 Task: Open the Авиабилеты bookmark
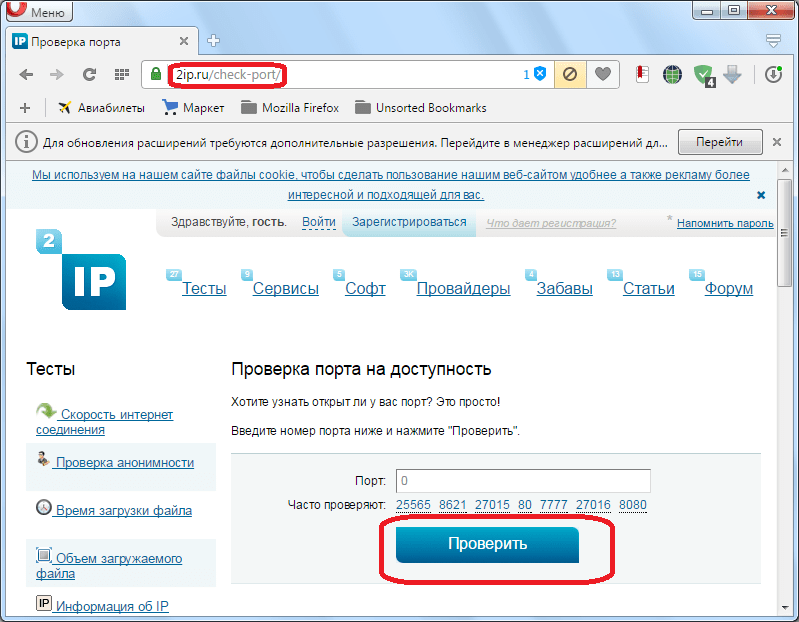point(101,108)
